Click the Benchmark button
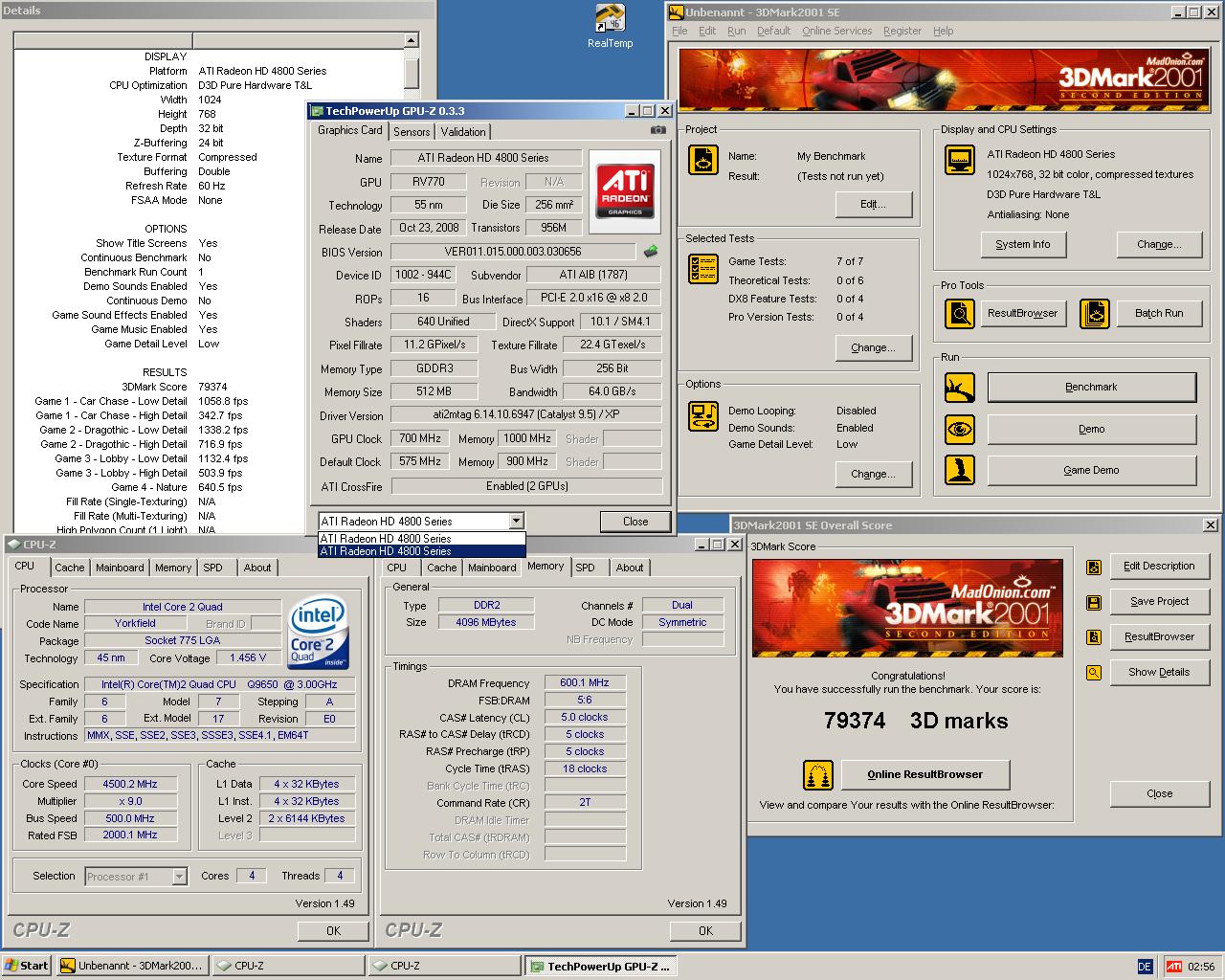The image size is (1225, 980). 1091,388
